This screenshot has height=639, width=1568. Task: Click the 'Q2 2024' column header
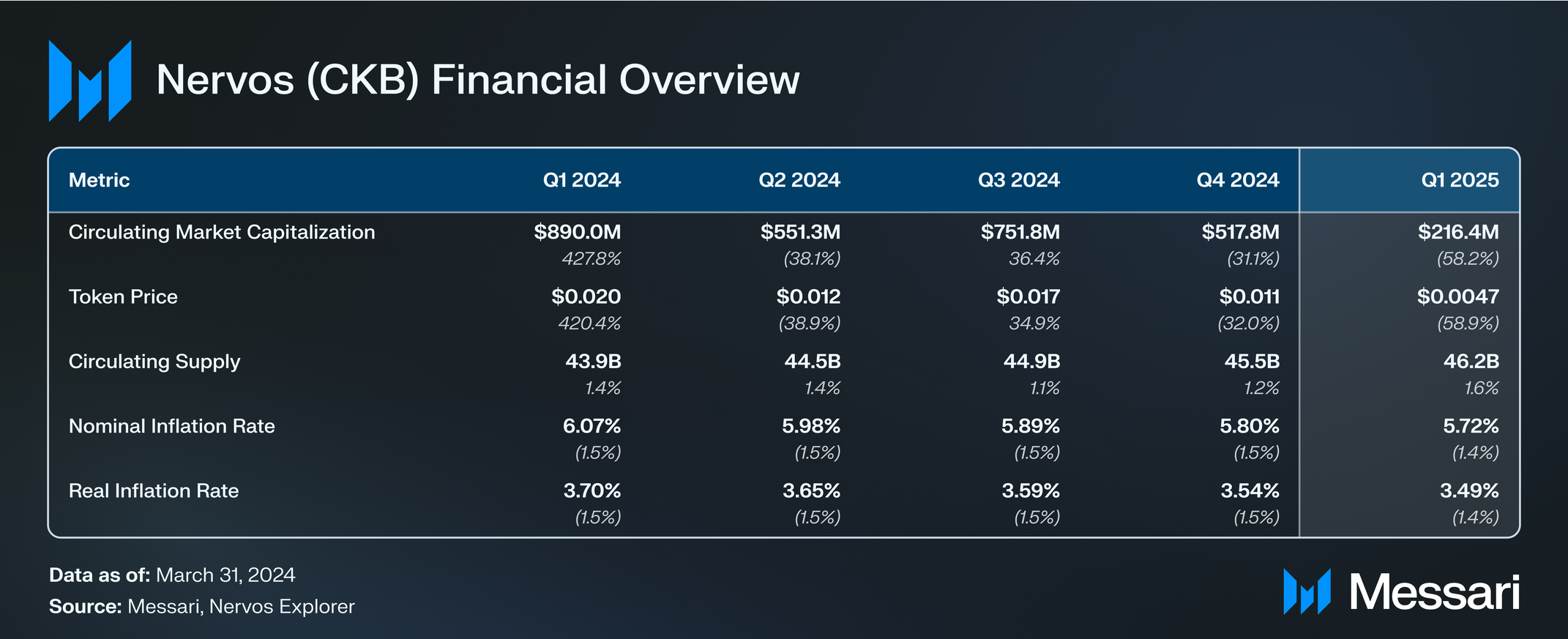799,180
